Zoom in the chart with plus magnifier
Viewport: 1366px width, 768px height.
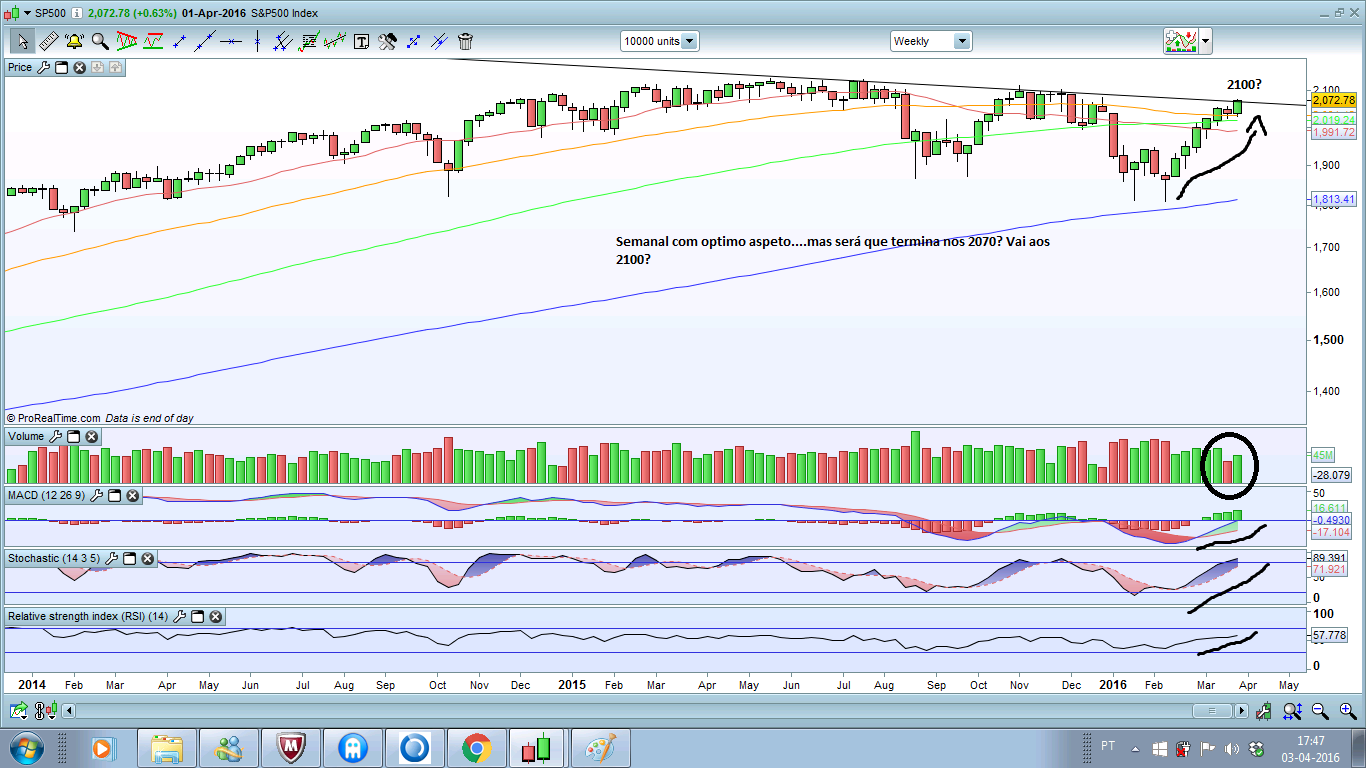click(1346, 711)
